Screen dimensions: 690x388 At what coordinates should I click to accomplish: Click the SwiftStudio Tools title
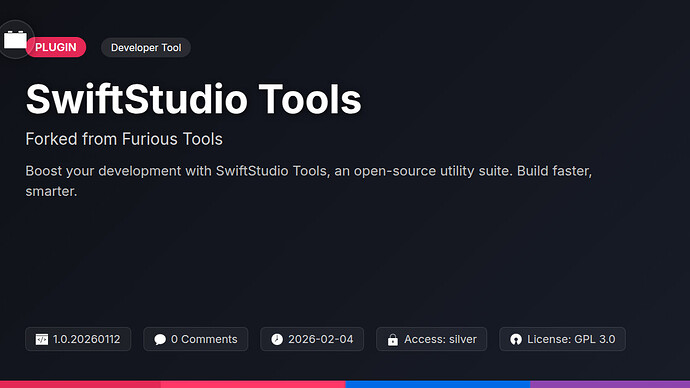coord(194,99)
